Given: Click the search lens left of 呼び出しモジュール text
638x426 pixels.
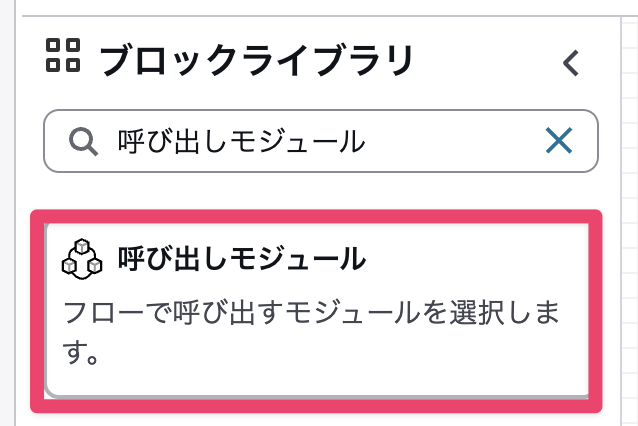Looking at the screenshot, I should point(83,142).
